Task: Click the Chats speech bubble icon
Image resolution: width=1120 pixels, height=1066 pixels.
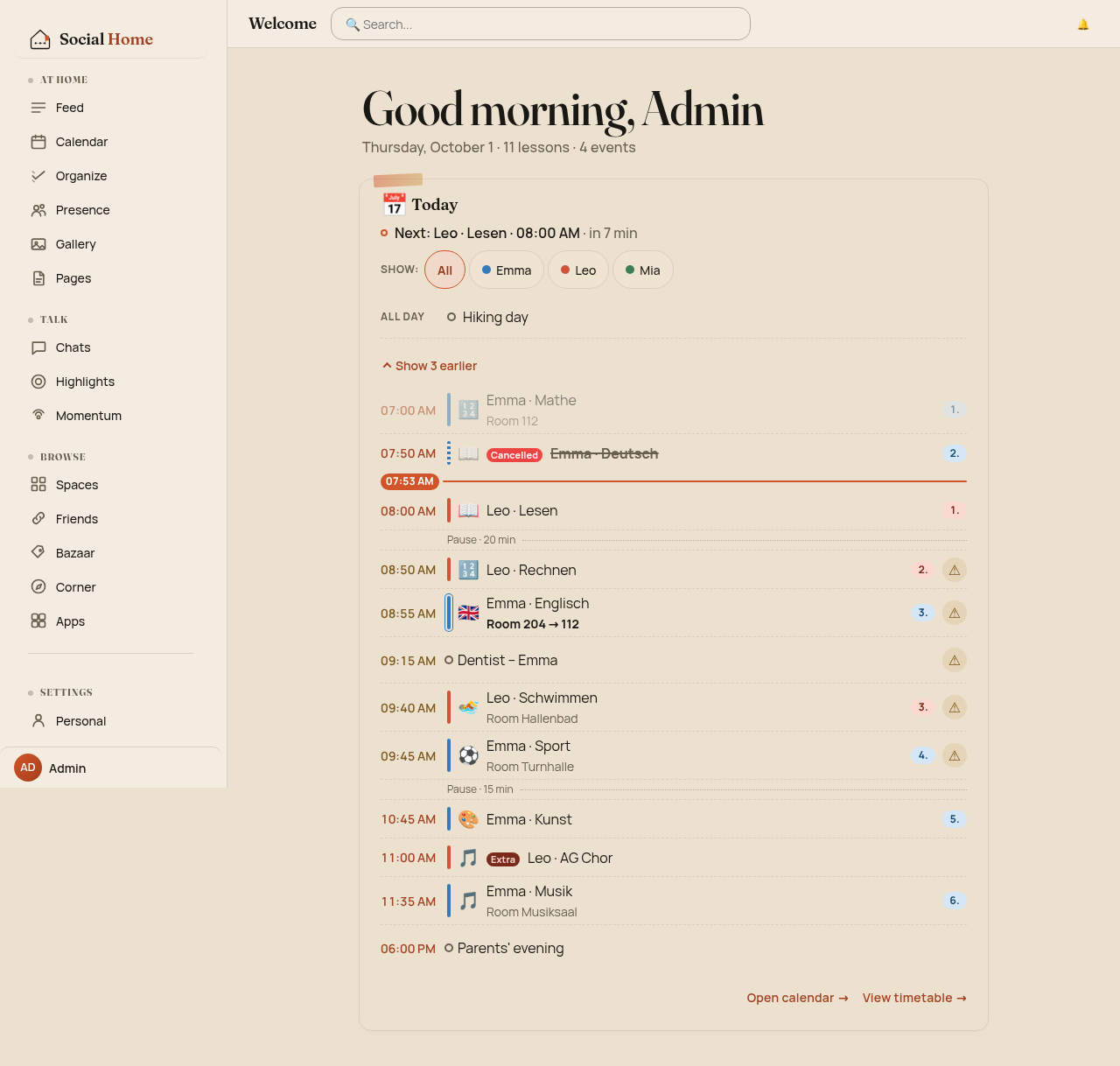Action: coord(38,347)
